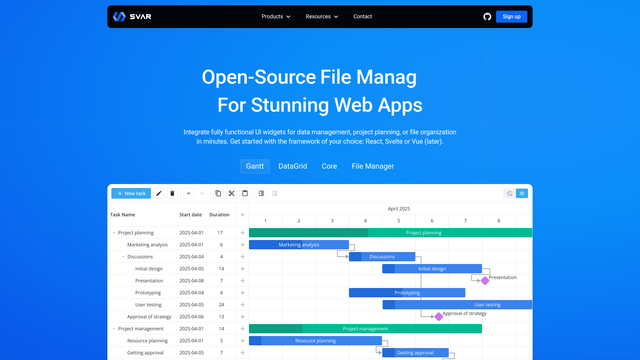Move task down with arrow icon

pyautogui.click(x=202, y=193)
